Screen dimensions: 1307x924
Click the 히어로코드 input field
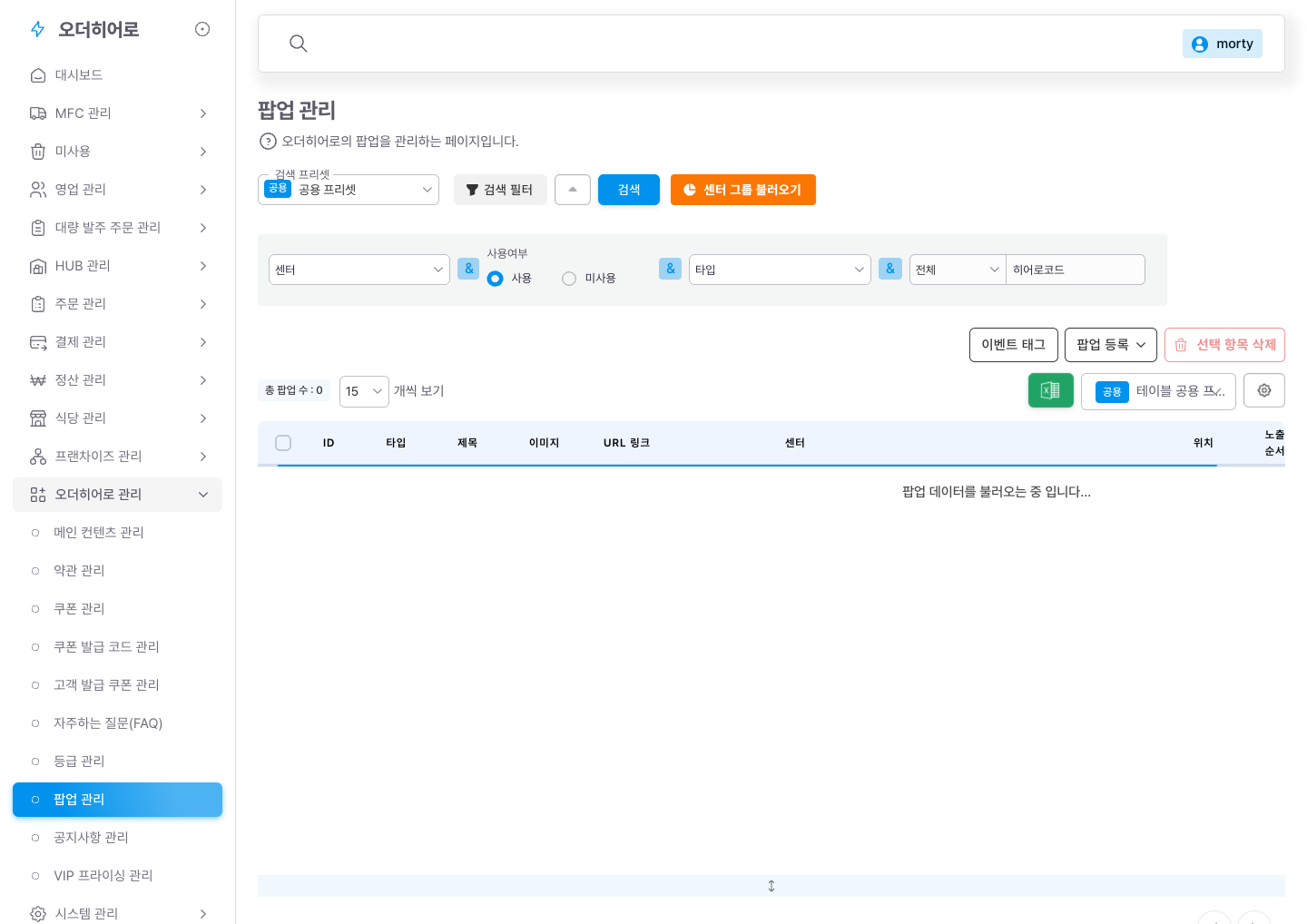pos(1076,270)
